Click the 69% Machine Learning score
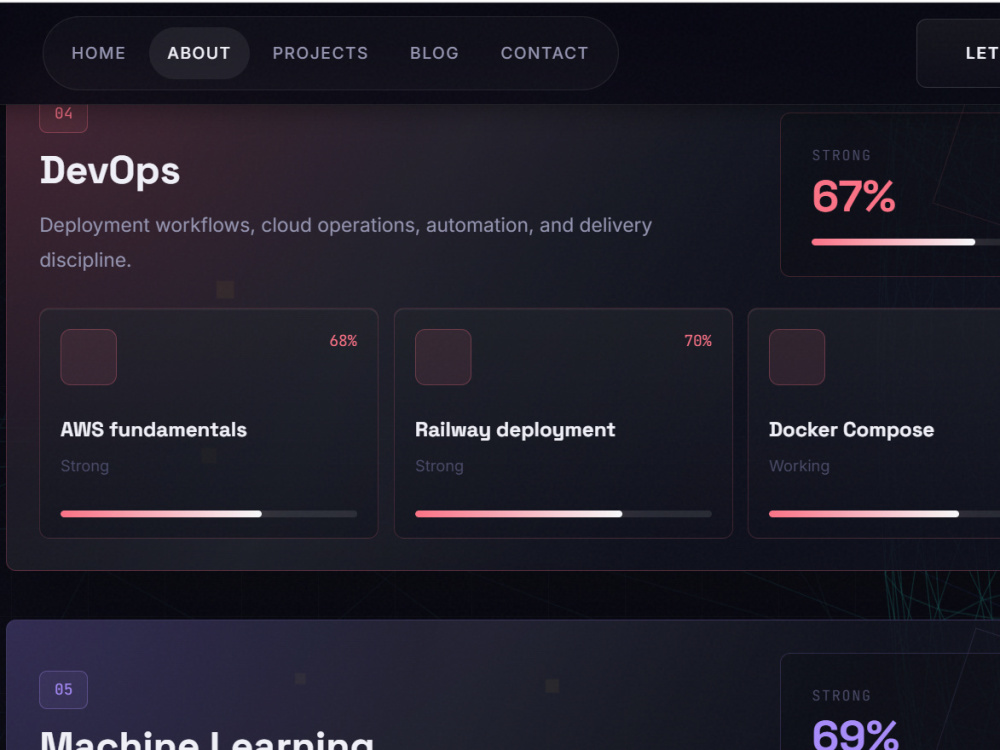1000x750 pixels. click(855, 734)
